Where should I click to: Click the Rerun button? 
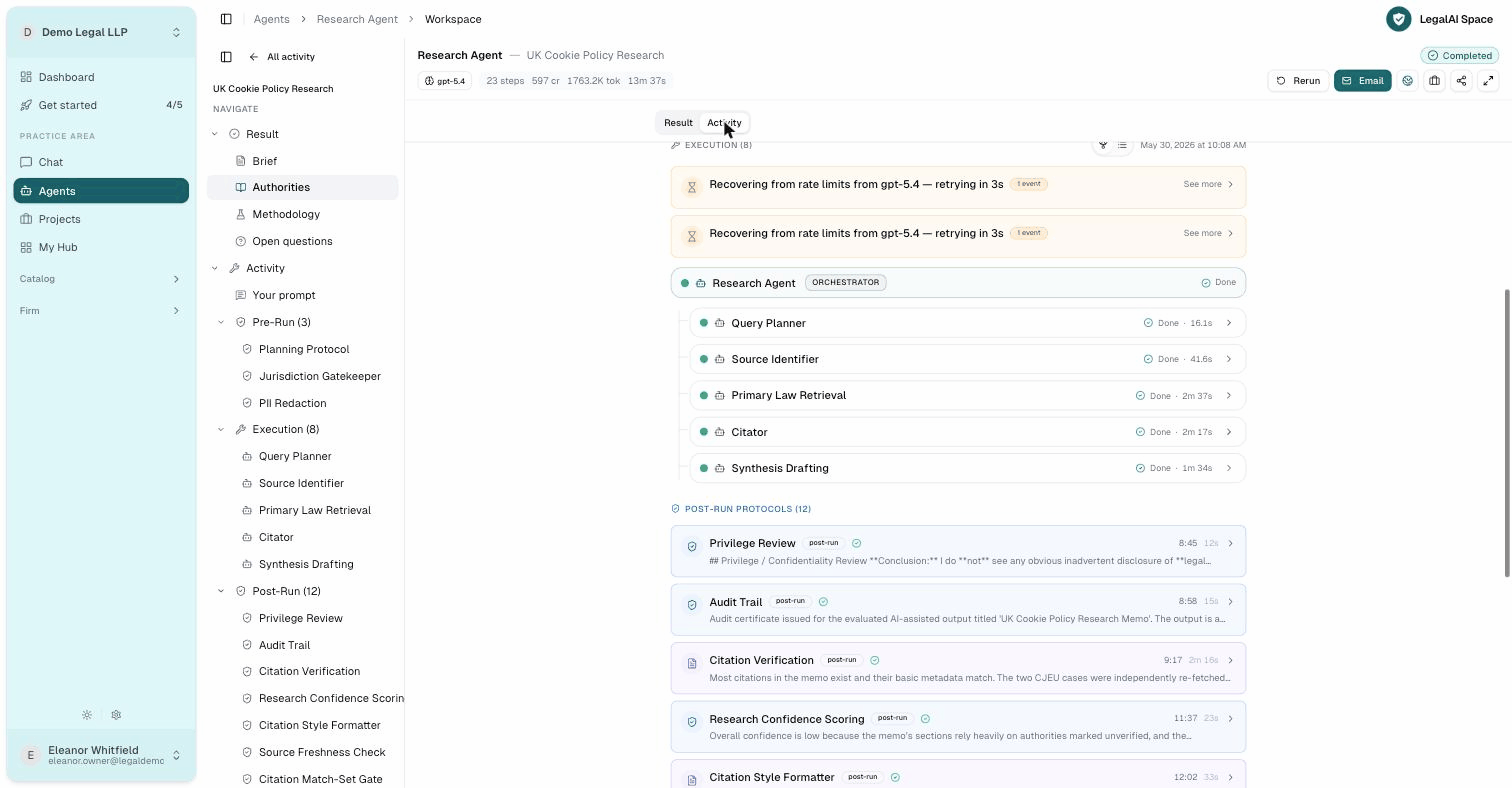(x=1298, y=81)
